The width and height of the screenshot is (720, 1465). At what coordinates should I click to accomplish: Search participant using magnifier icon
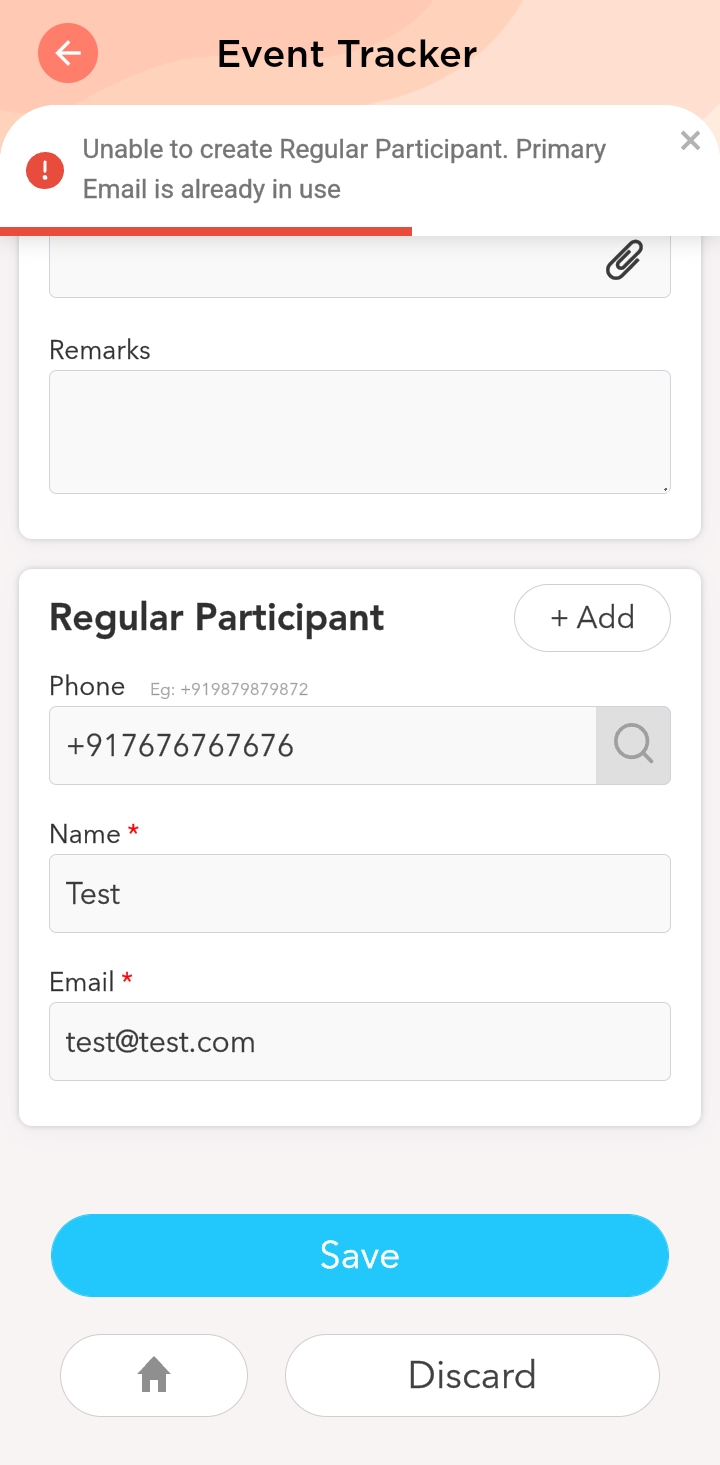pos(633,745)
